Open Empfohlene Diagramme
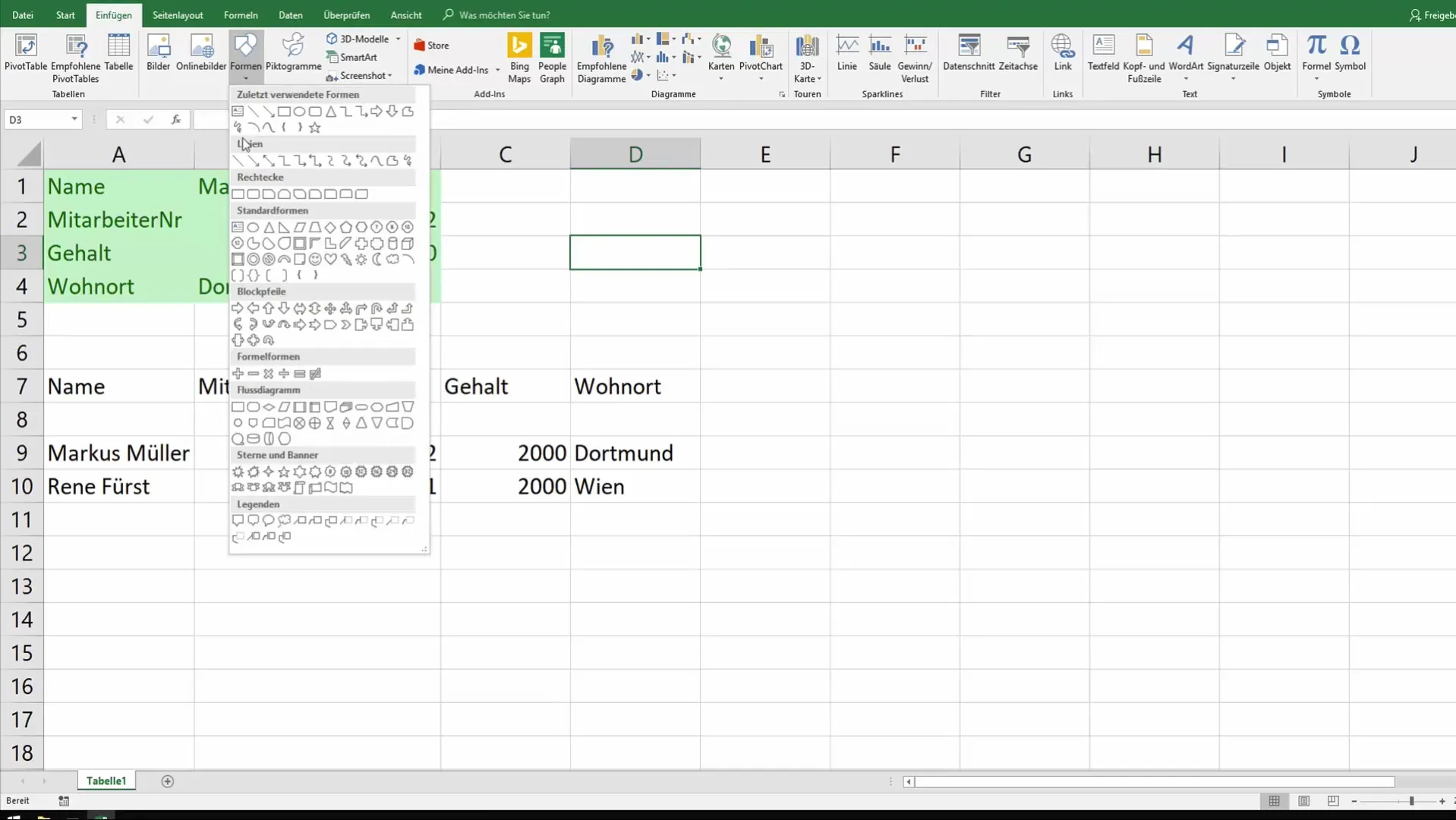Image resolution: width=1456 pixels, height=820 pixels. point(601,58)
